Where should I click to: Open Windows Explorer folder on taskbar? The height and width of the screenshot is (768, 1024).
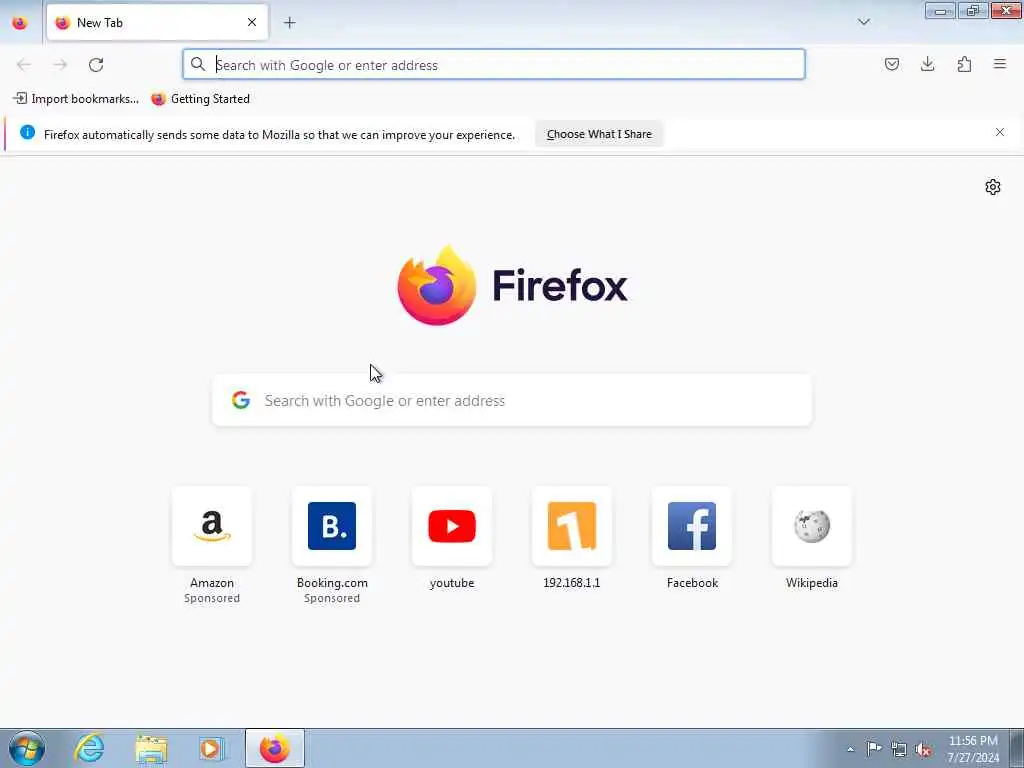click(152, 748)
